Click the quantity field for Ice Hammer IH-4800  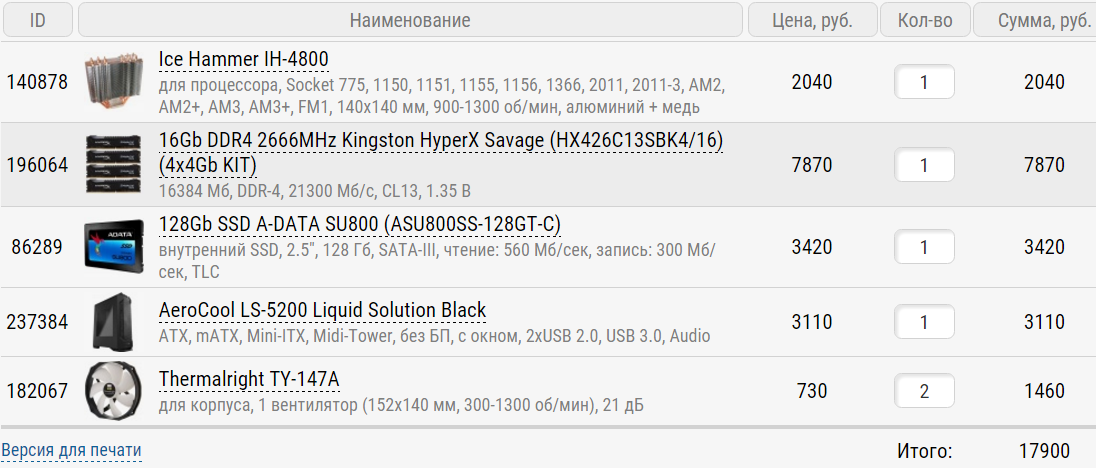[x=924, y=82]
